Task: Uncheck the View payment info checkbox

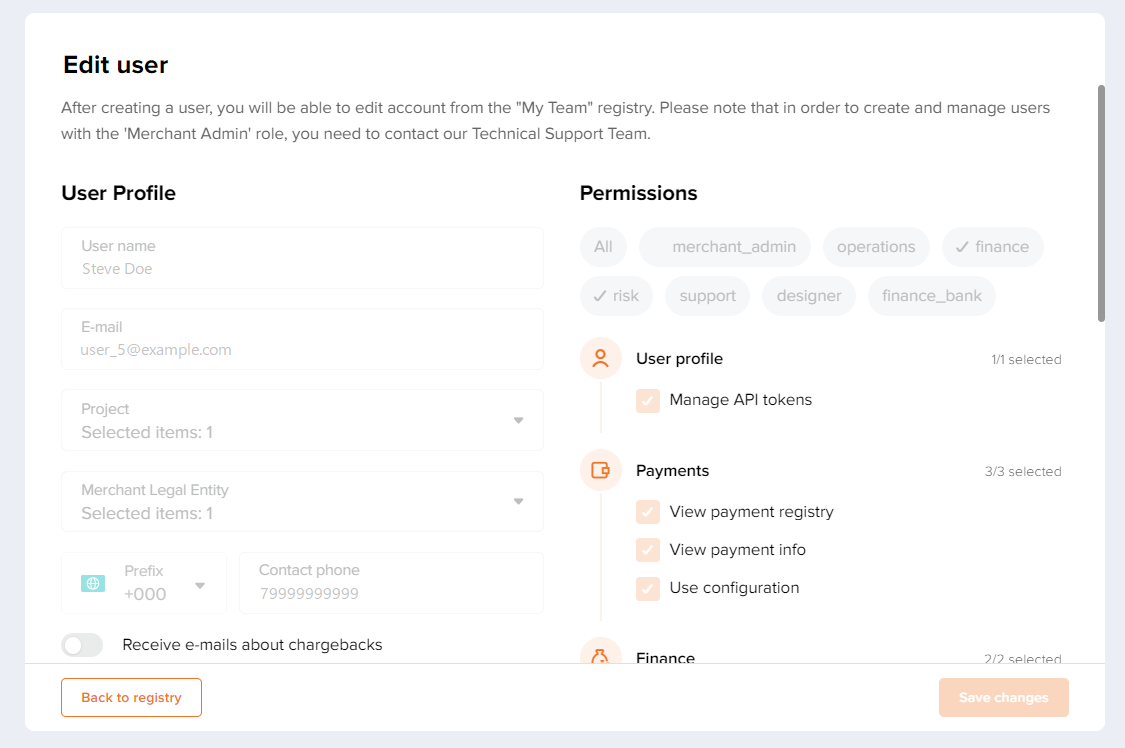Action: (x=648, y=550)
